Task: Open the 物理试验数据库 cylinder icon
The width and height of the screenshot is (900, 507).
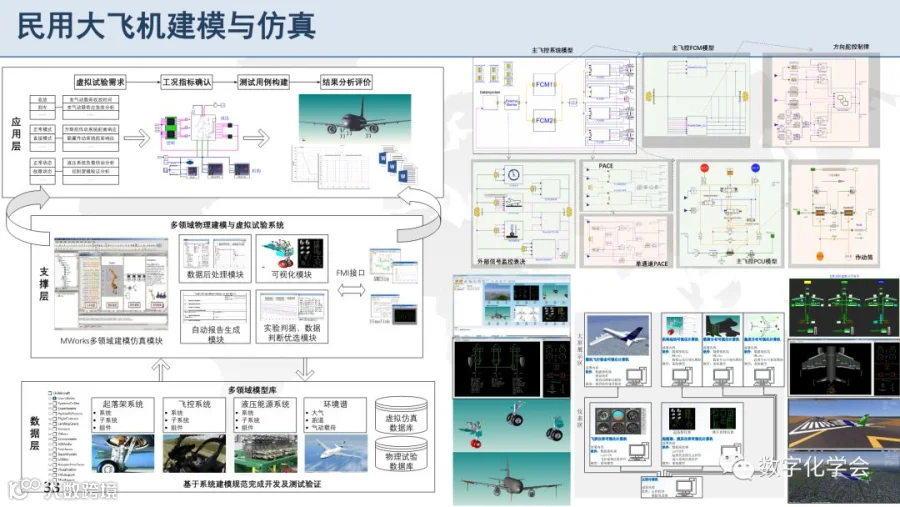Action: point(401,454)
